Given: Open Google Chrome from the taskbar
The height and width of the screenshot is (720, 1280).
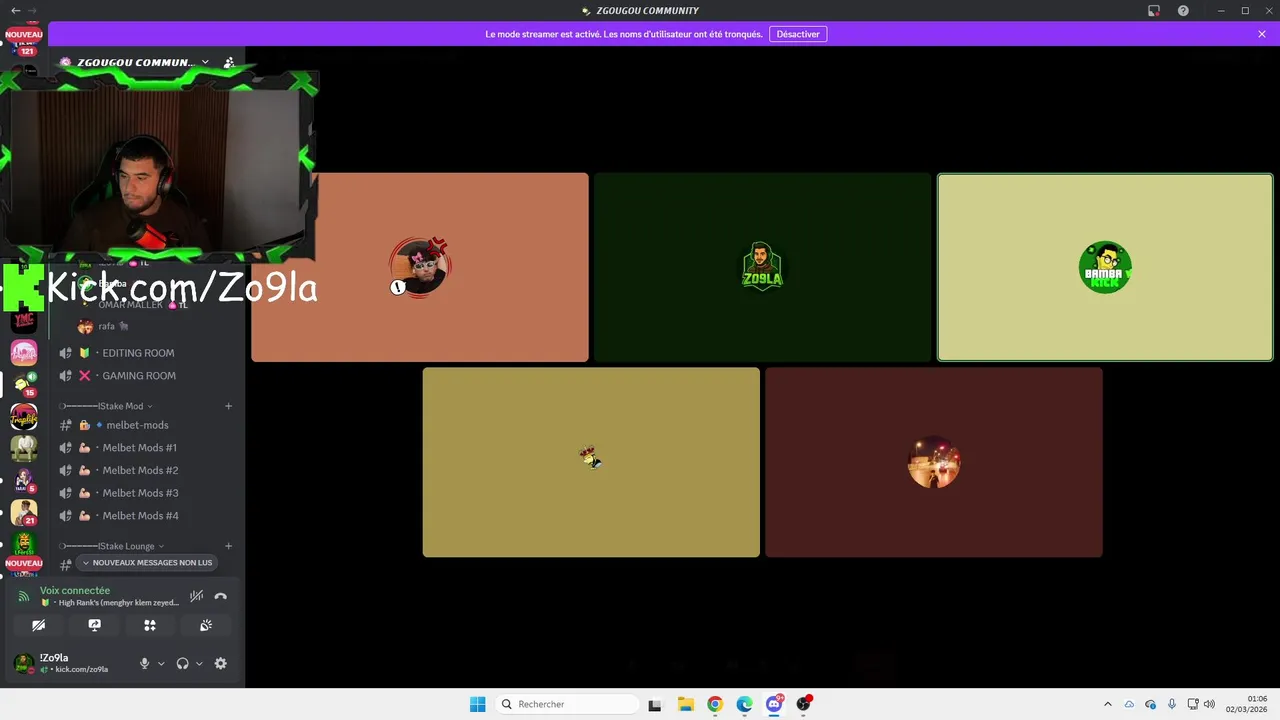Looking at the screenshot, I should (x=715, y=704).
